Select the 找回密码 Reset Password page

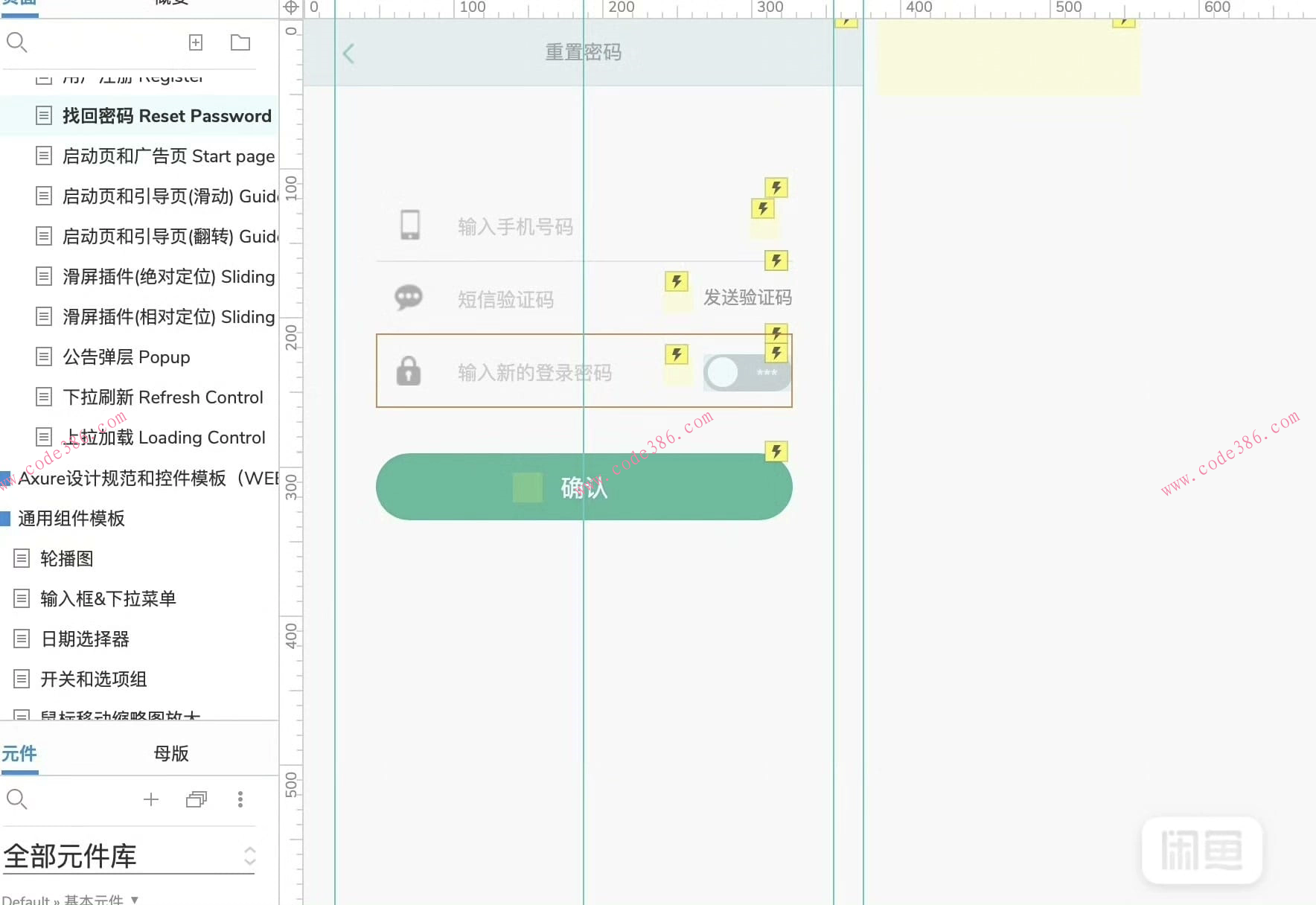tap(165, 116)
